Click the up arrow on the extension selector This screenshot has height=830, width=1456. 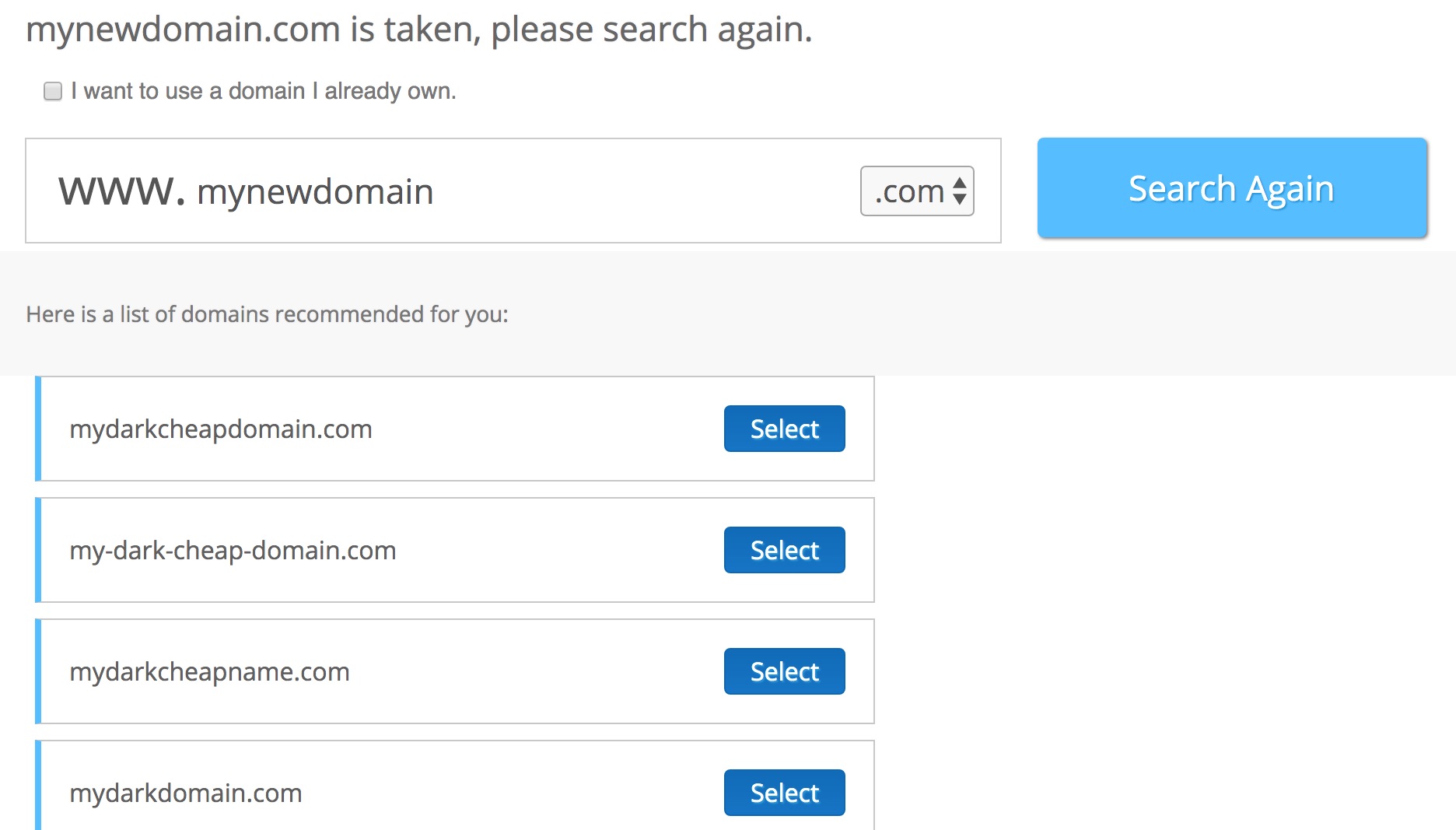[962, 181]
